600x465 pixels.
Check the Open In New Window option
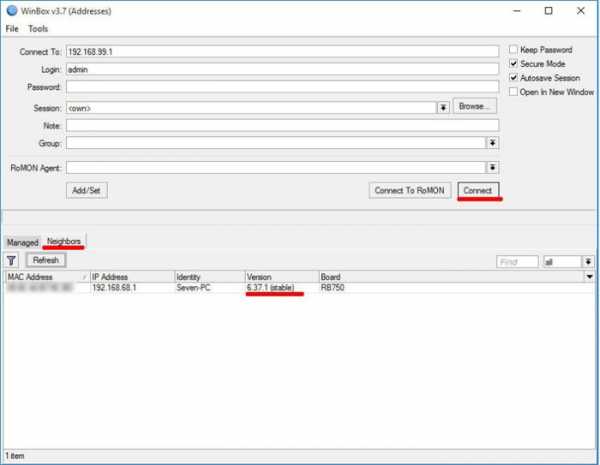tap(514, 92)
